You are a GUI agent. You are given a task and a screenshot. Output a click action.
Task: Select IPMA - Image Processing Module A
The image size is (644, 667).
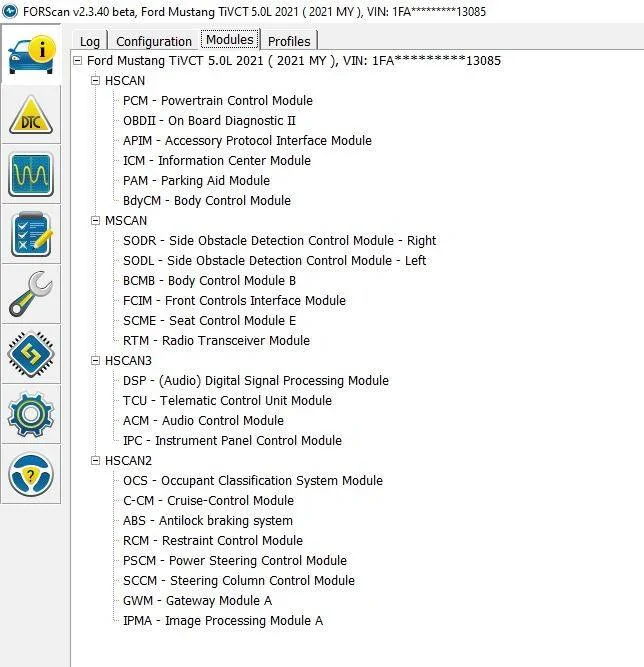pos(223,620)
